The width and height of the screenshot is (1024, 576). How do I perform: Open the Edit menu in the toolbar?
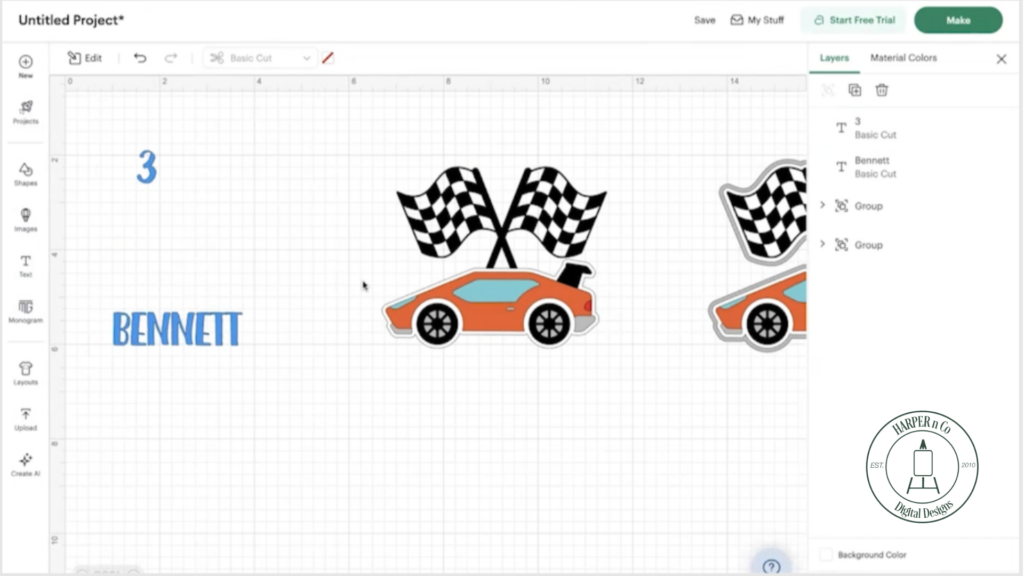[x=85, y=57]
